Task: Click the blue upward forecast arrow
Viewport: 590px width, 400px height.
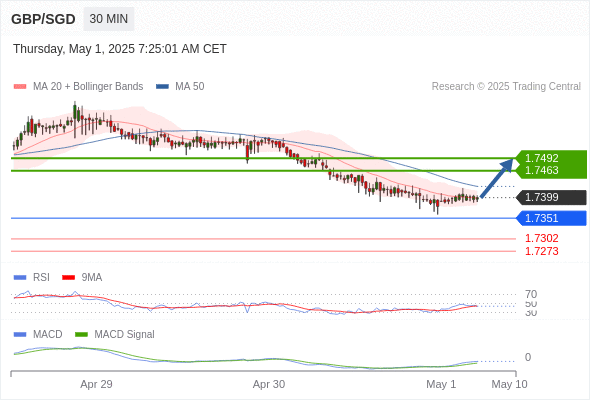Action: pyautogui.click(x=497, y=178)
